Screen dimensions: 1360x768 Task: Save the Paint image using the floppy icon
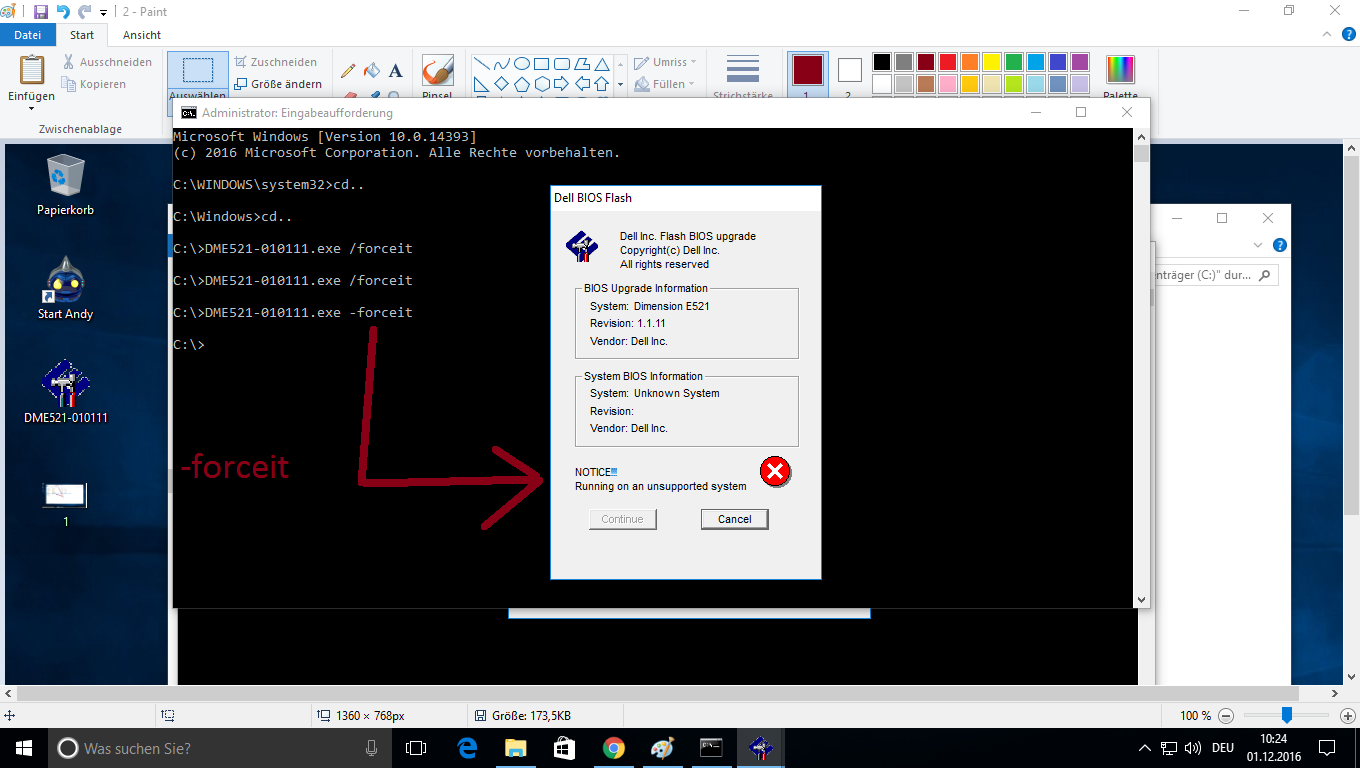(41, 12)
